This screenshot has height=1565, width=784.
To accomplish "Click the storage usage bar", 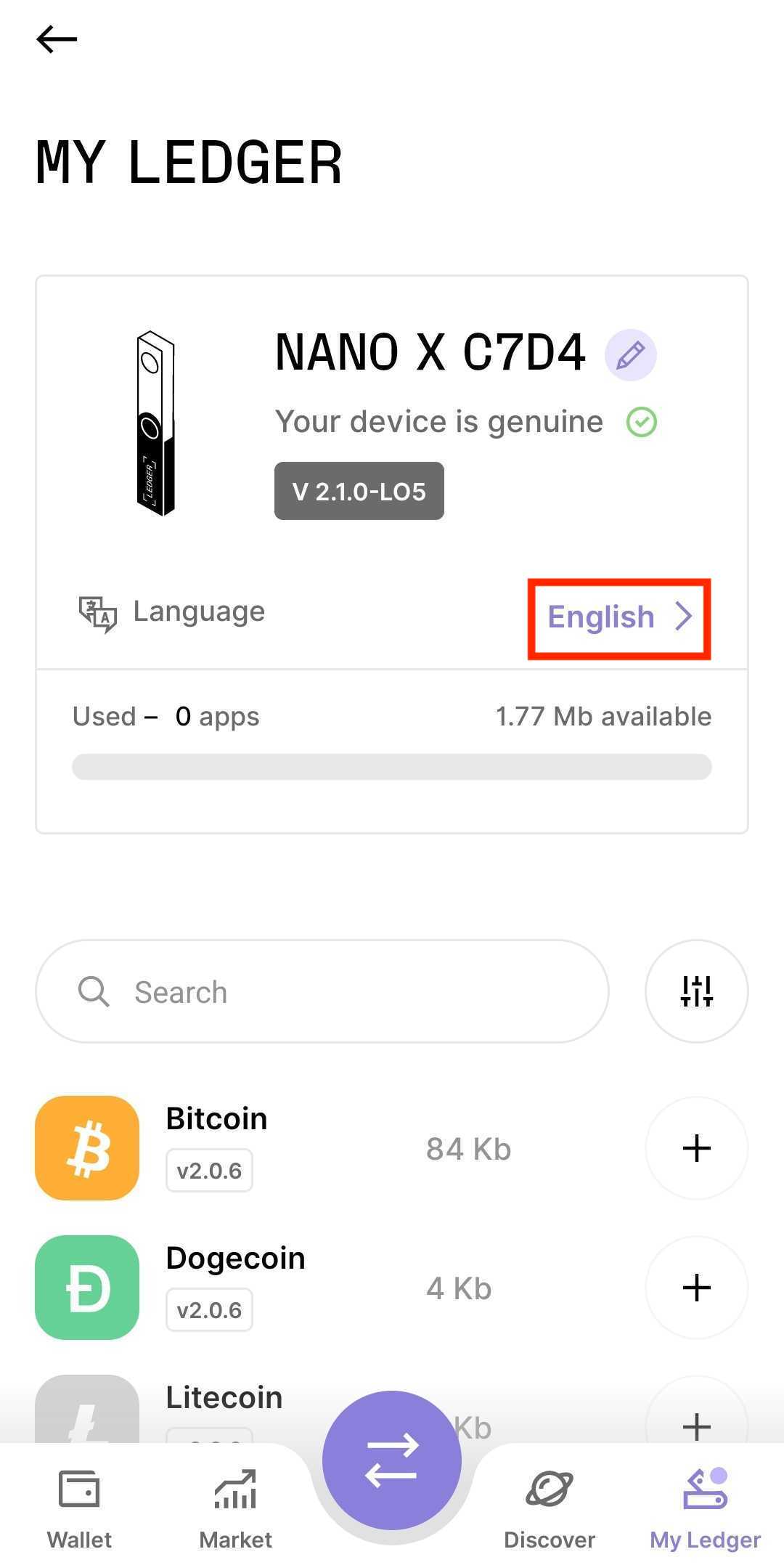I will click(x=392, y=767).
